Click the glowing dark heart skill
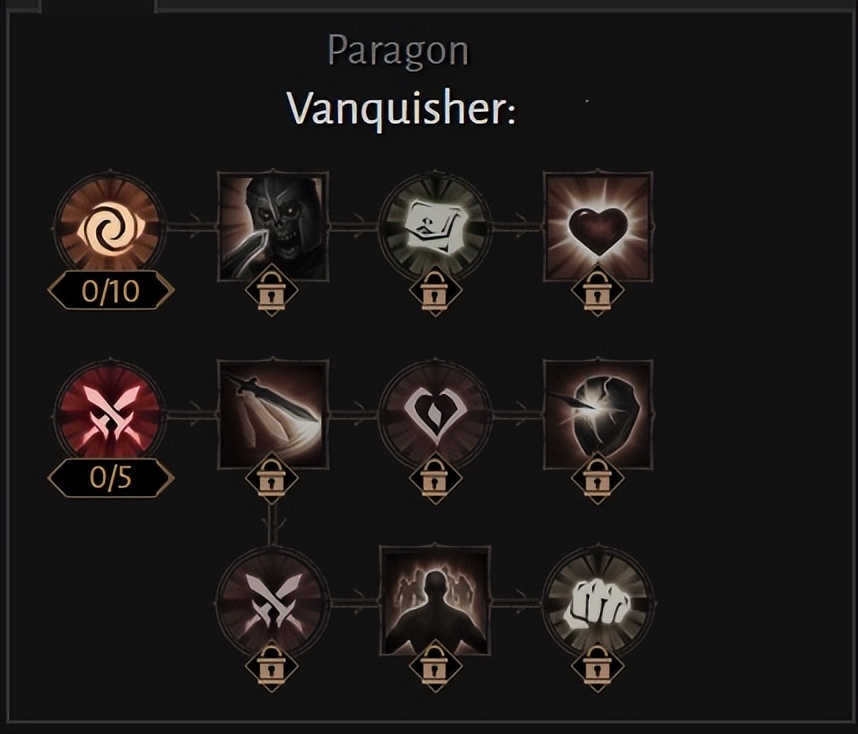This screenshot has width=858, height=734. point(598,226)
